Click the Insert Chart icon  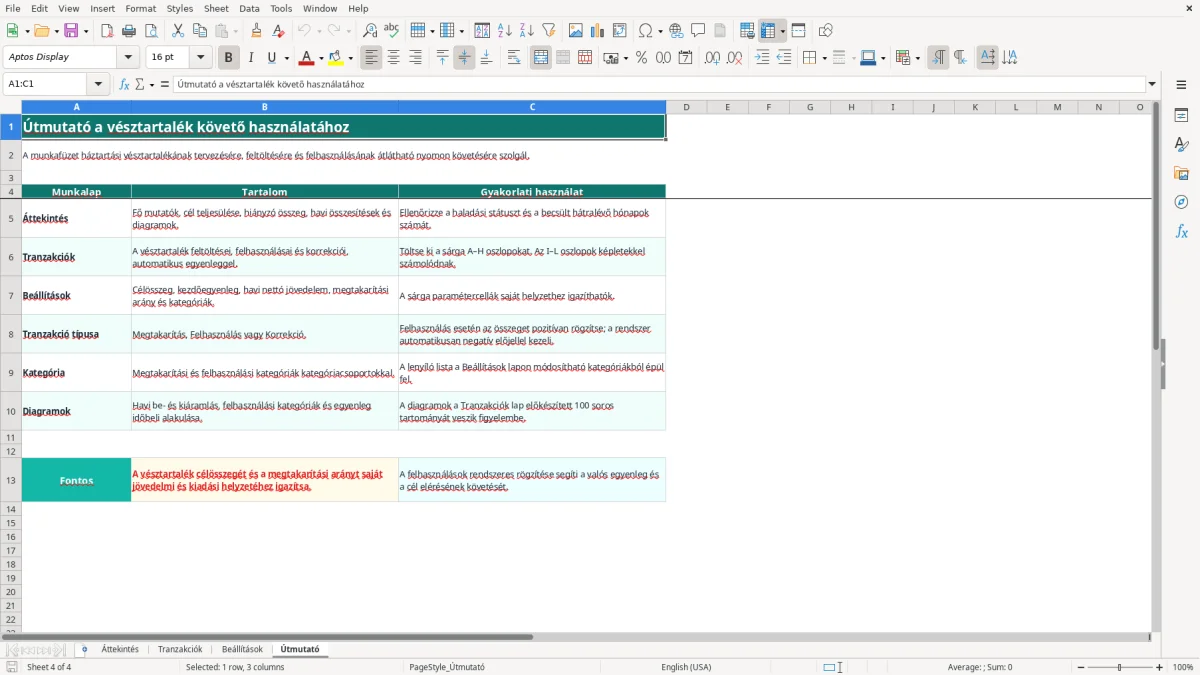coord(598,31)
